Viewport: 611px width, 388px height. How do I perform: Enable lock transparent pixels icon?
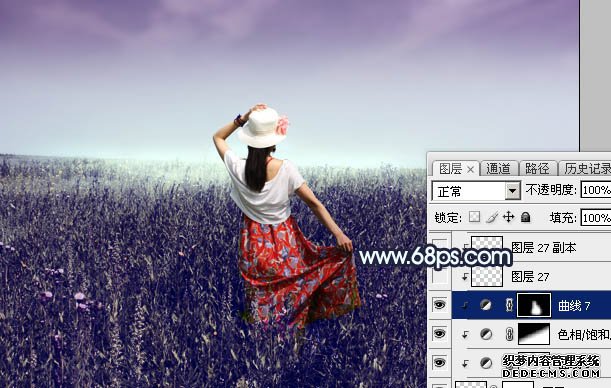(x=474, y=217)
